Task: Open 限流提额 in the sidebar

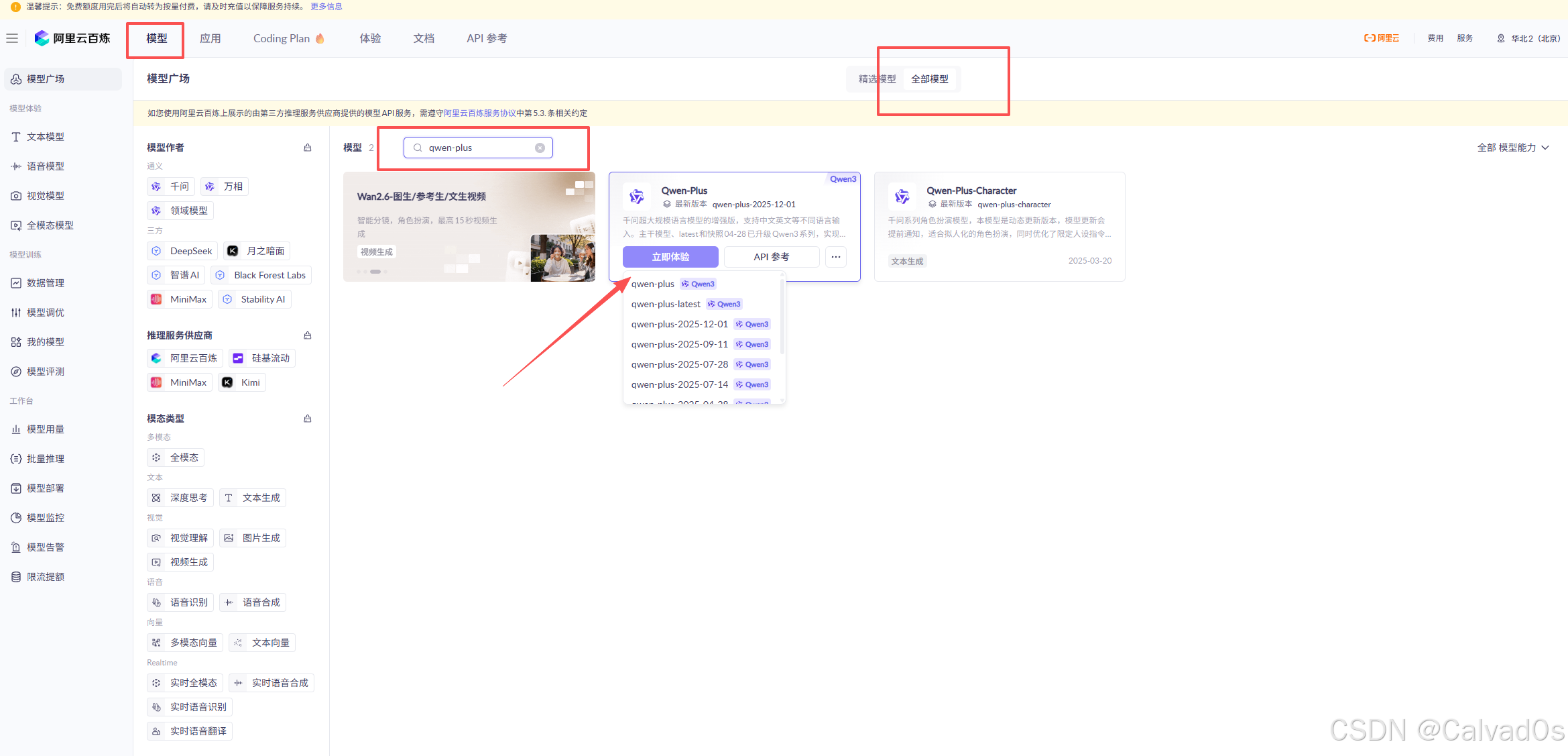Action: [46, 577]
